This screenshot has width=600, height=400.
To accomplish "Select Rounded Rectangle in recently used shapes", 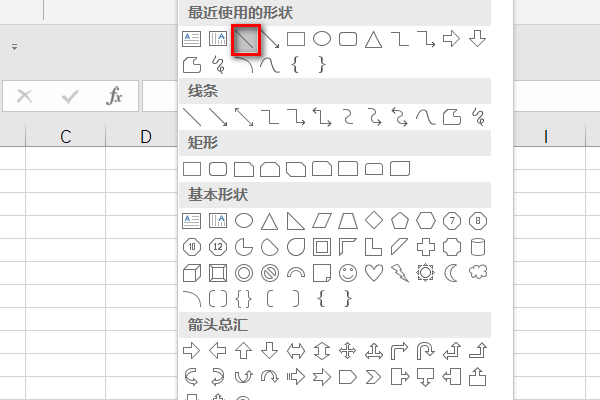I will [348, 39].
